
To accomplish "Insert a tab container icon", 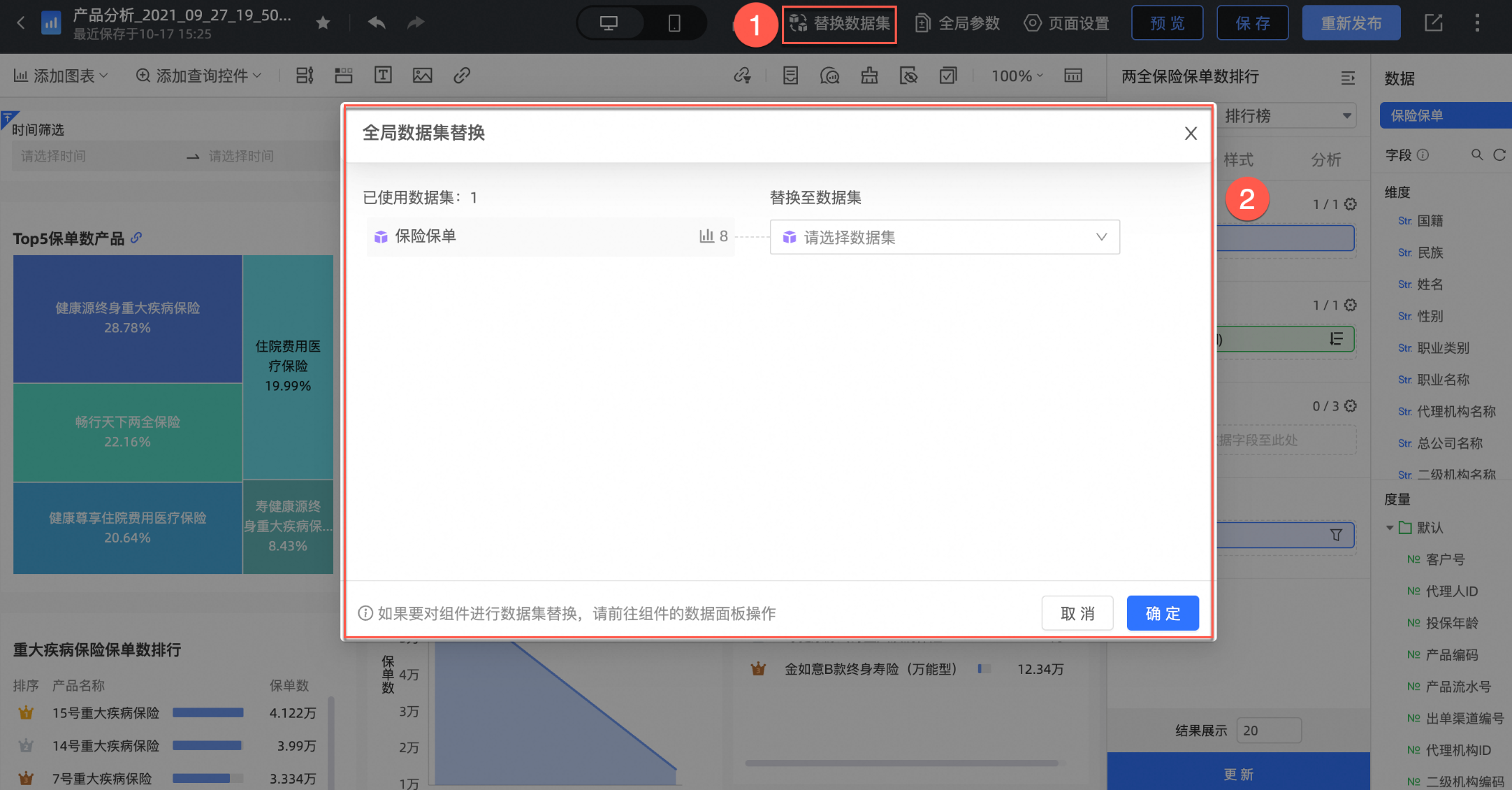I will [x=344, y=76].
